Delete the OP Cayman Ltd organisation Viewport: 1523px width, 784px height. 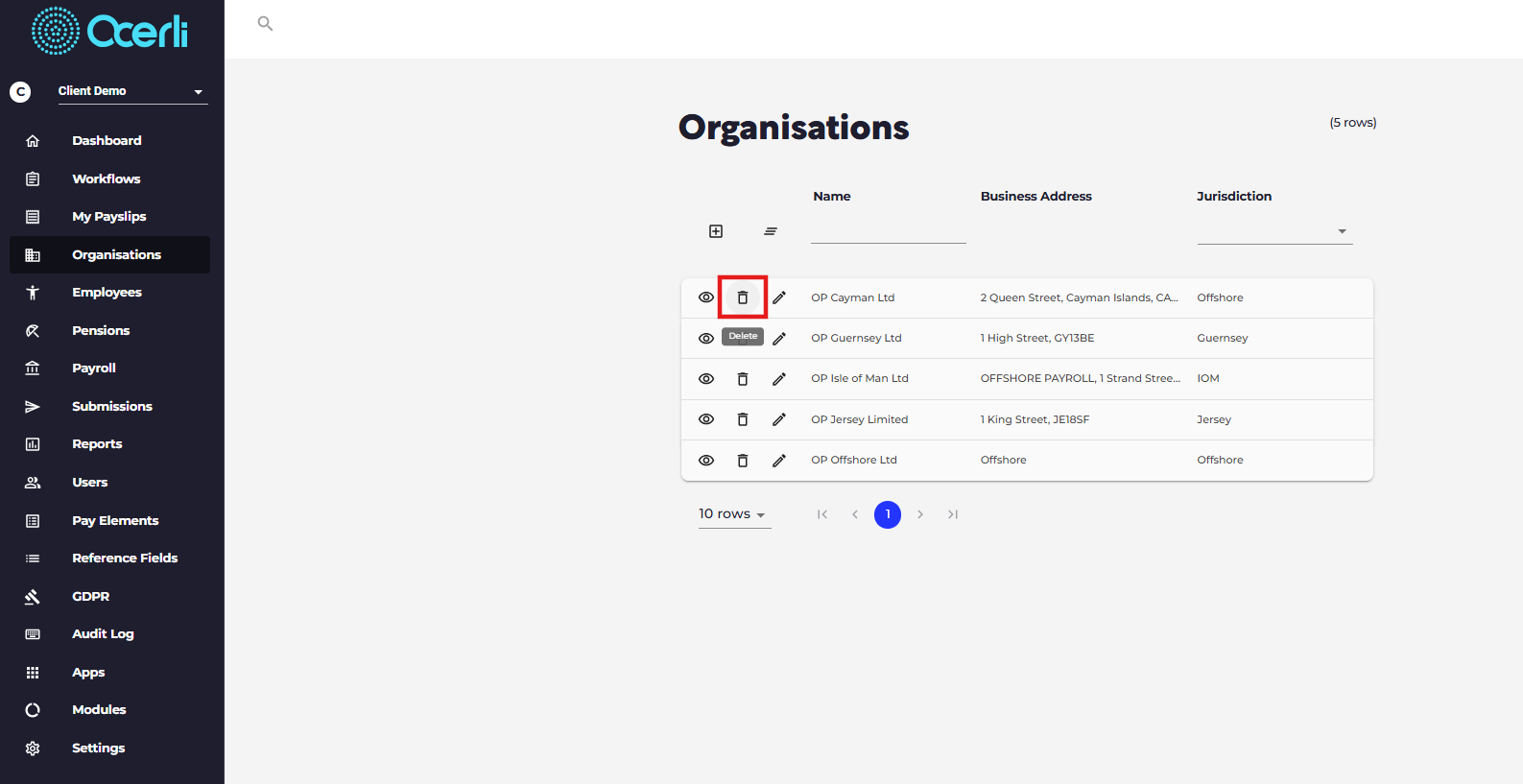(x=743, y=297)
